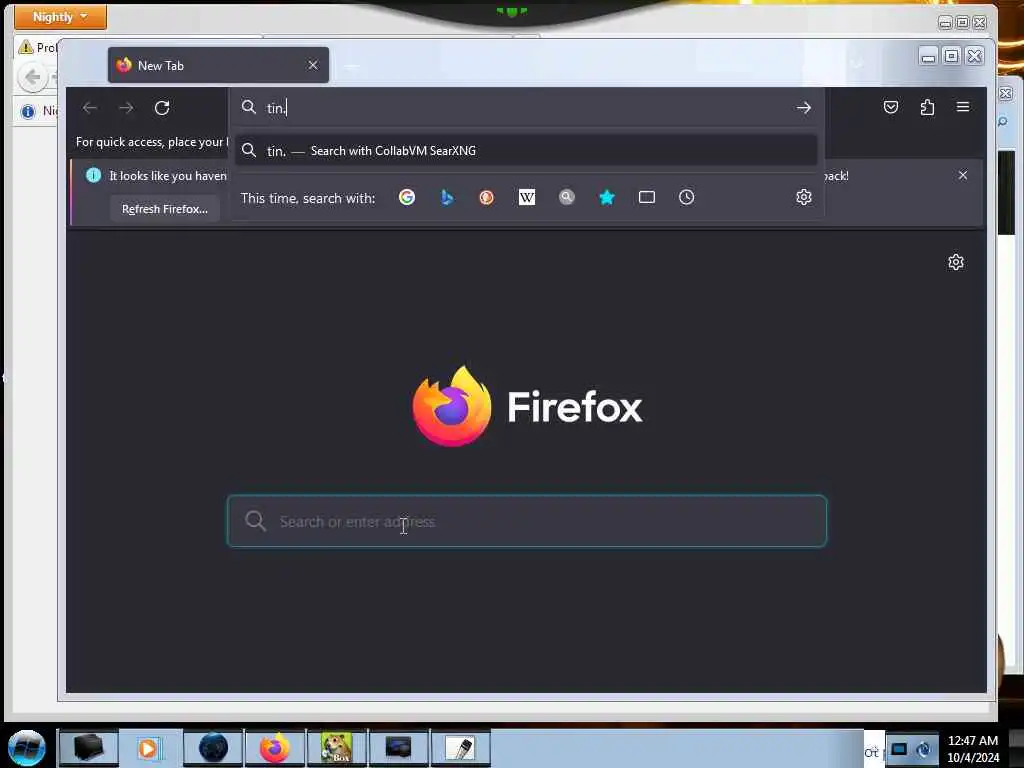This screenshot has height=768, width=1024.
Task: Go forward one page in Firefox
Action: tap(126, 108)
